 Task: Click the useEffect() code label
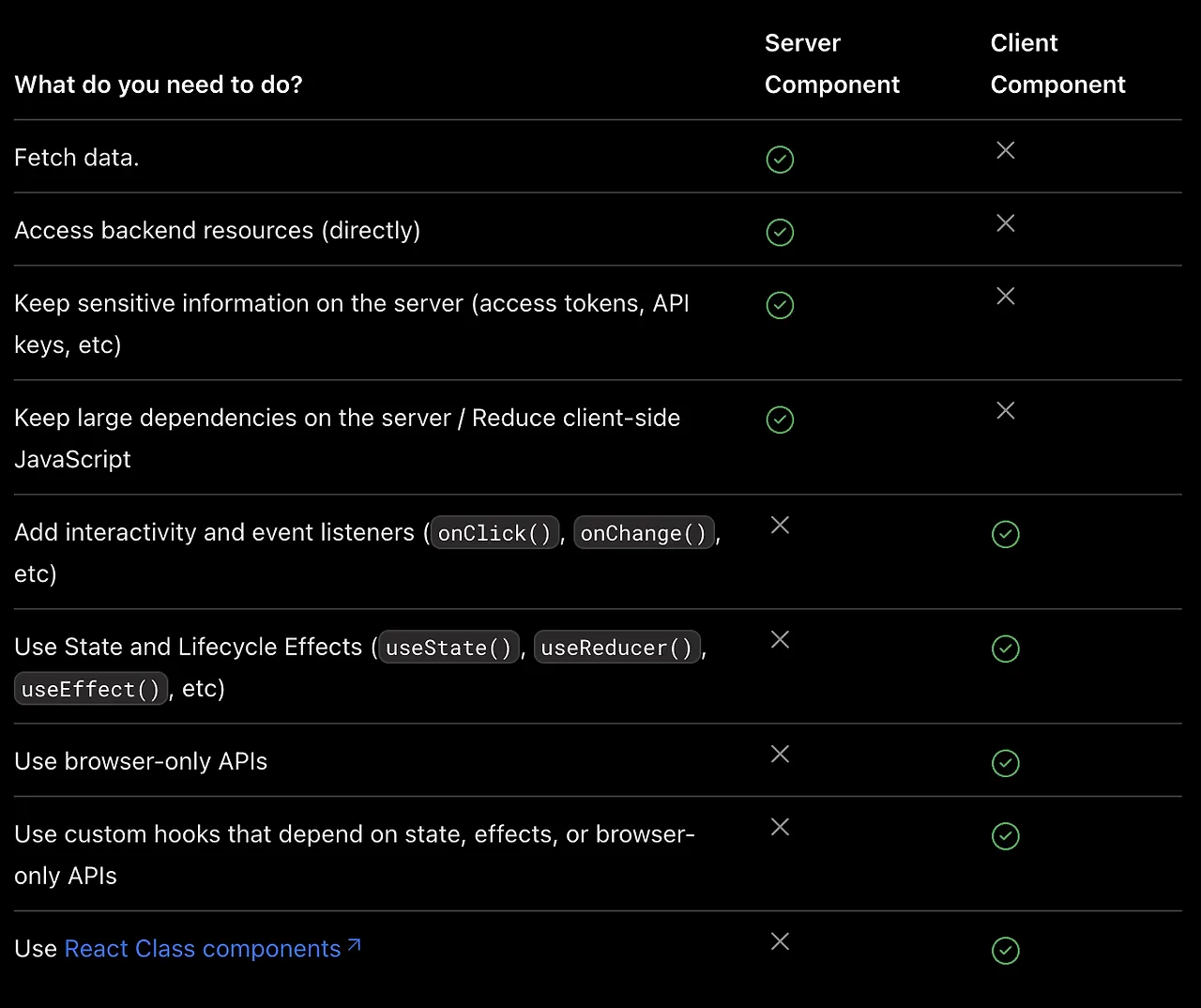tap(91, 689)
